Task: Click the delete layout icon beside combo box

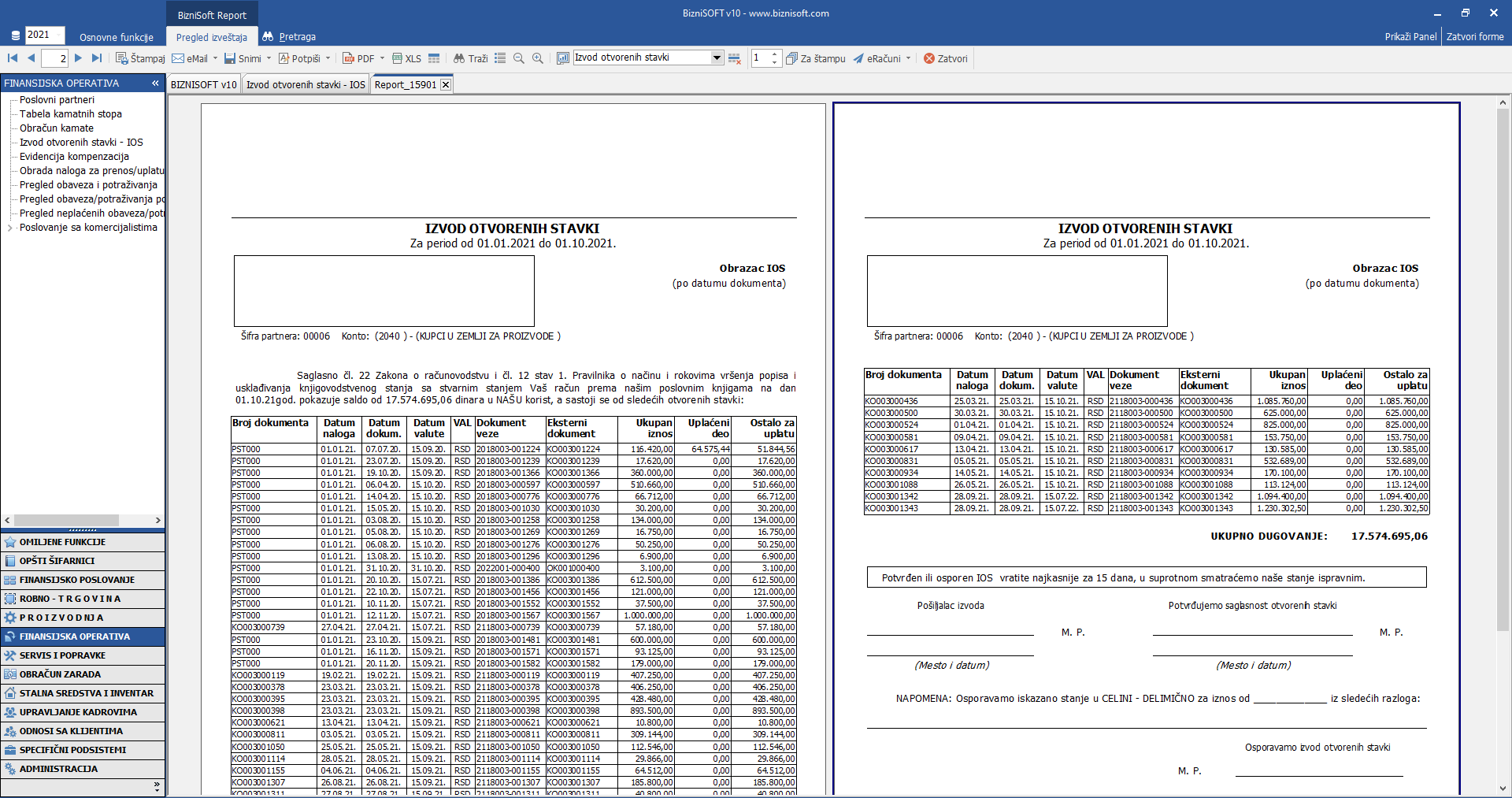Action: click(735, 58)
